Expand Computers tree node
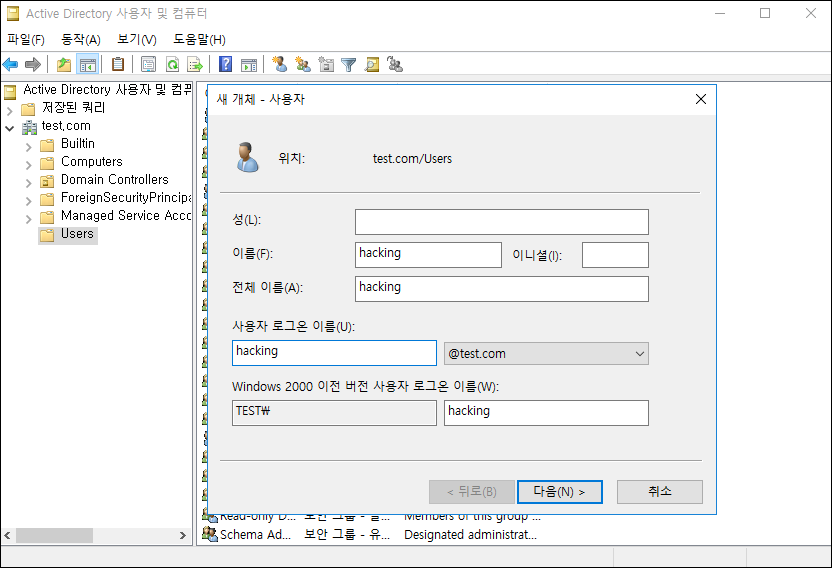 pos(29,165)
